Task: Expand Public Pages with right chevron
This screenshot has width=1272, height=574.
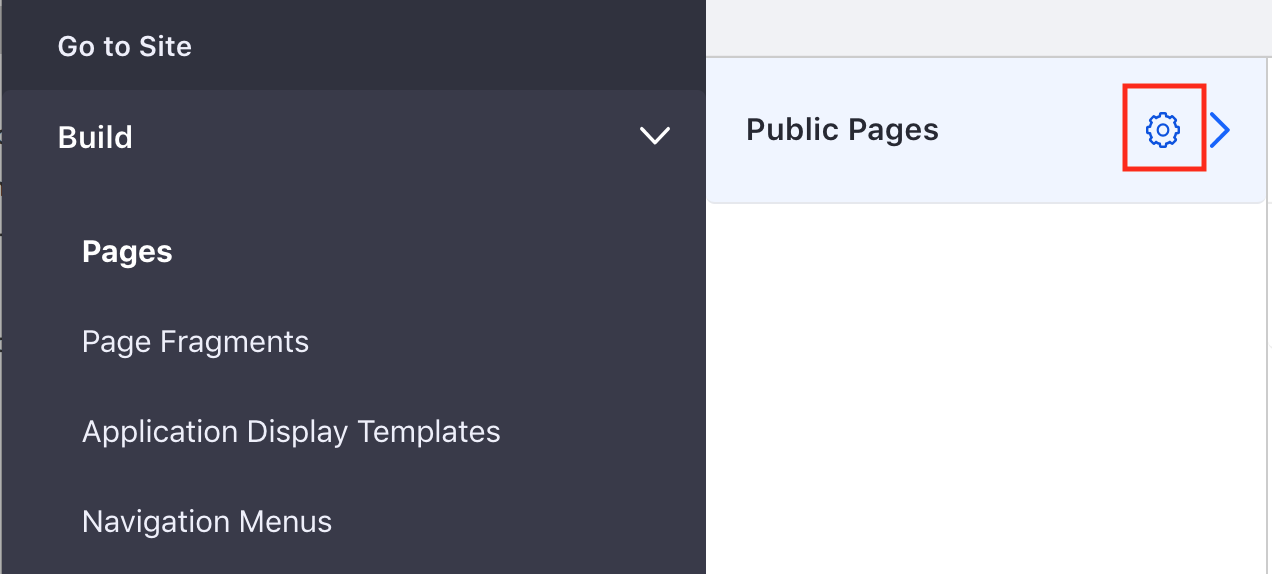Action: click(x=1219, y=130)
